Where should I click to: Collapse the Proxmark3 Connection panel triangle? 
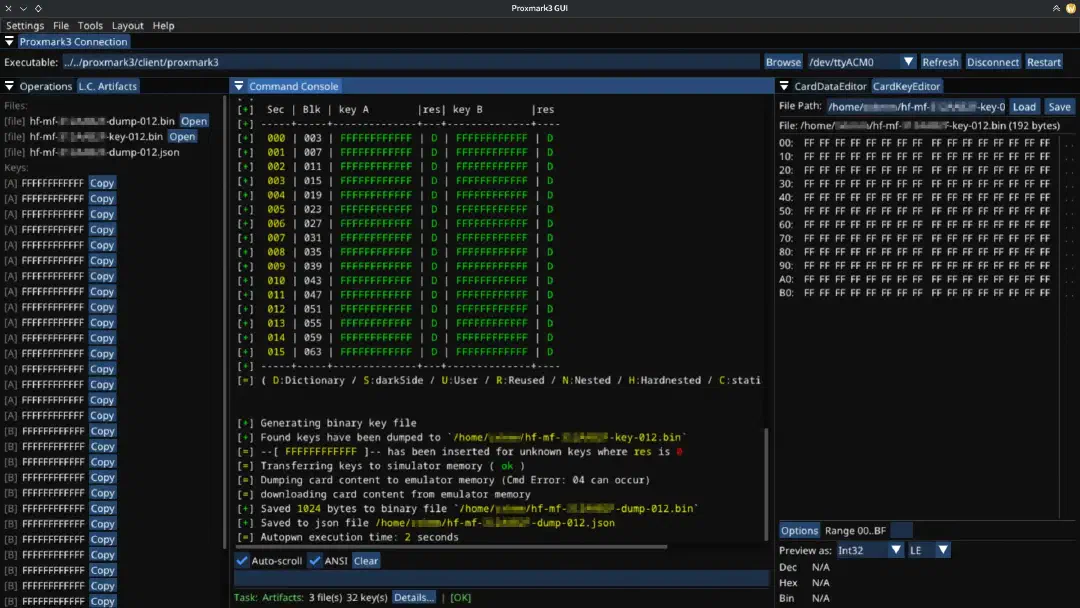(x=9, y=41)
